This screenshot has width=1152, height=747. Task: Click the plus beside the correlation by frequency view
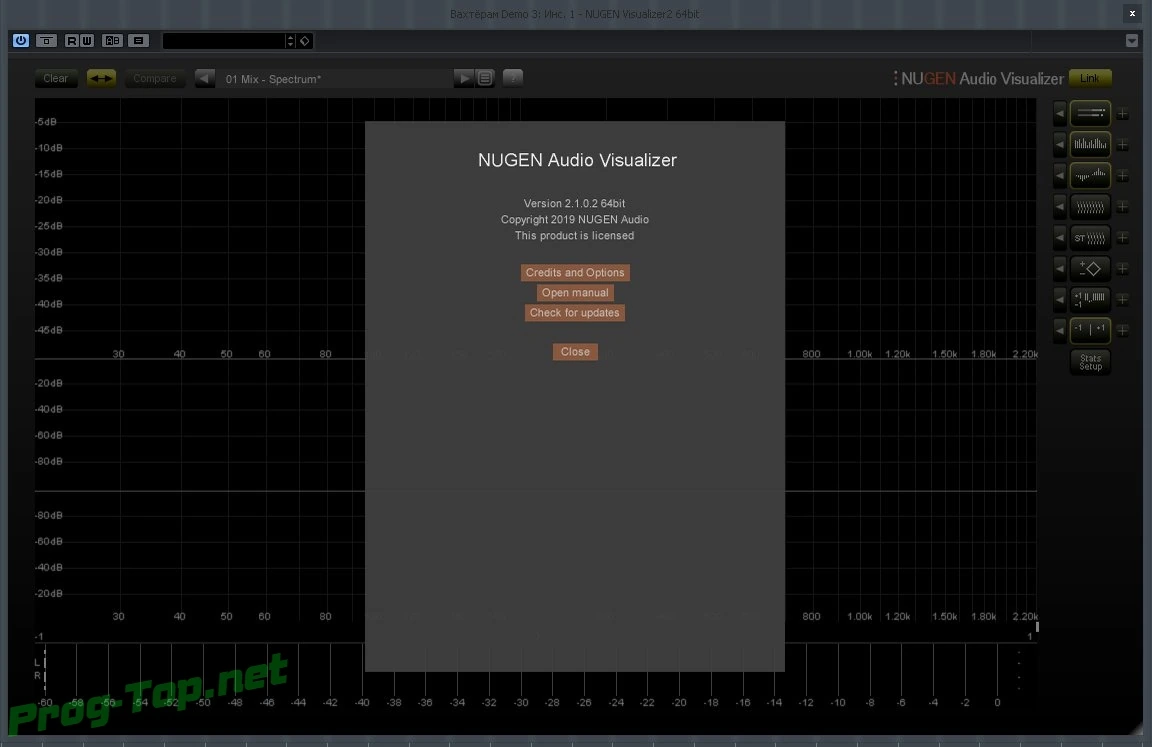coord(1123,300)
